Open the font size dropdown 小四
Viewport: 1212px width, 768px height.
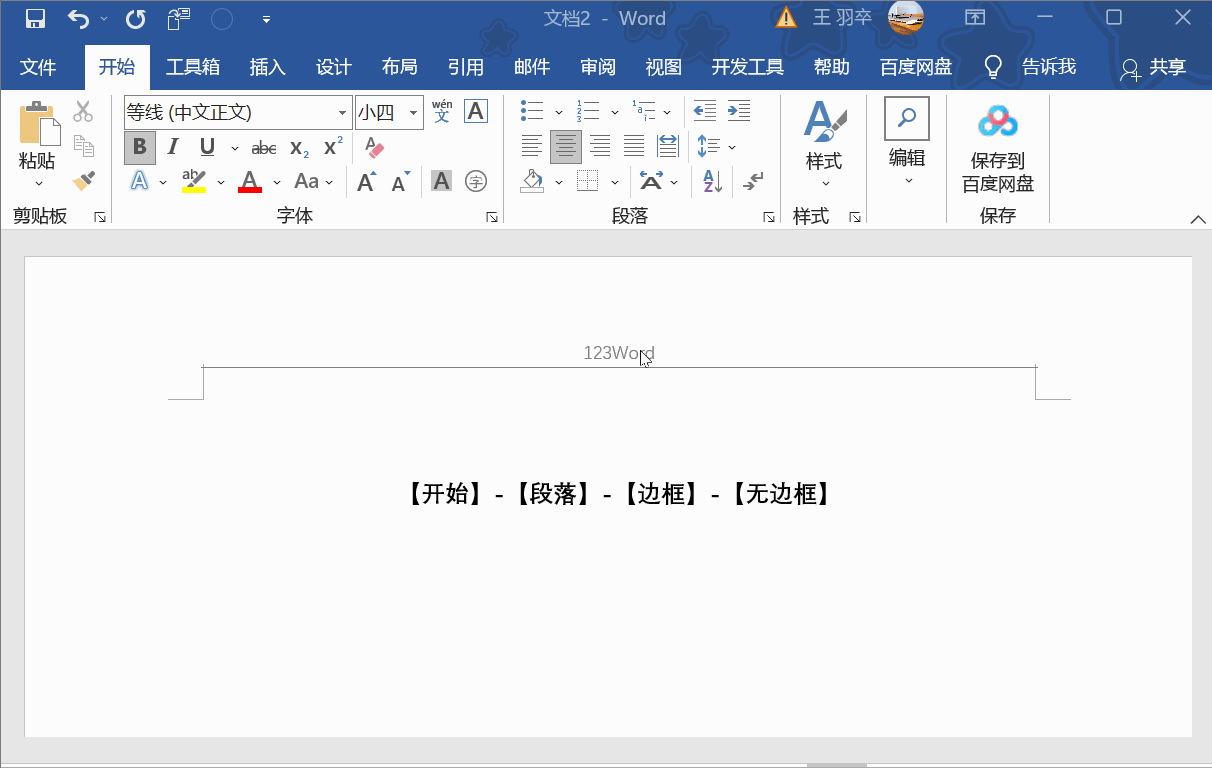(x=413, y=112)
